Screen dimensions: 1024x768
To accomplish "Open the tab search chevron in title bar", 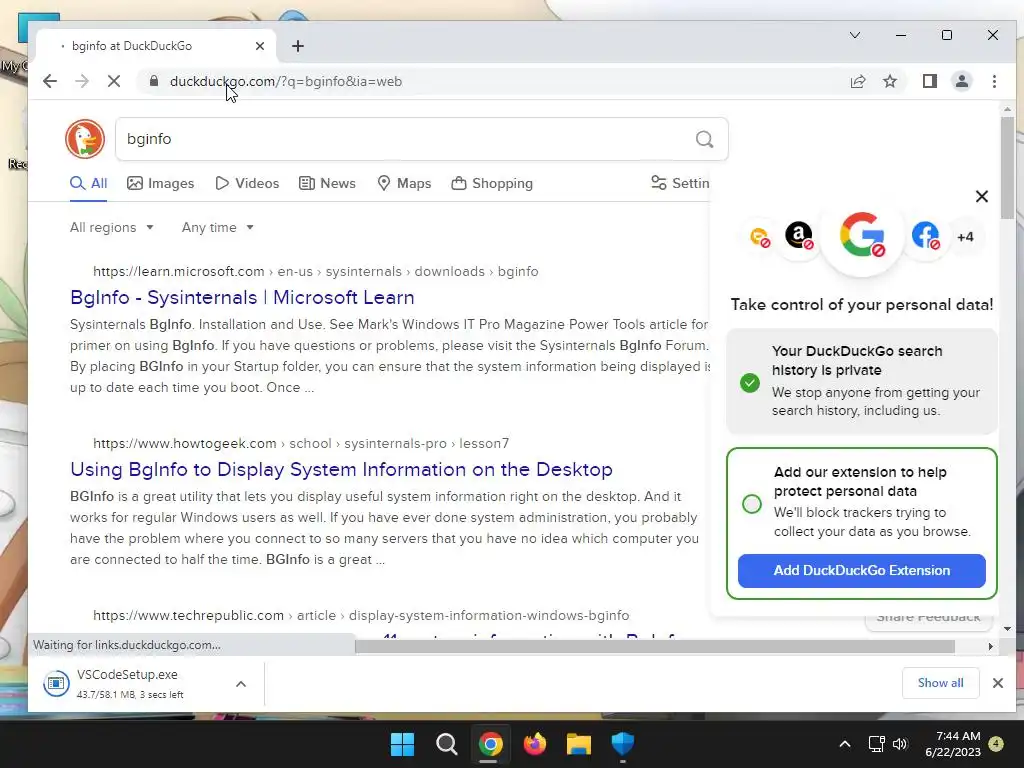I will [854, 35].
